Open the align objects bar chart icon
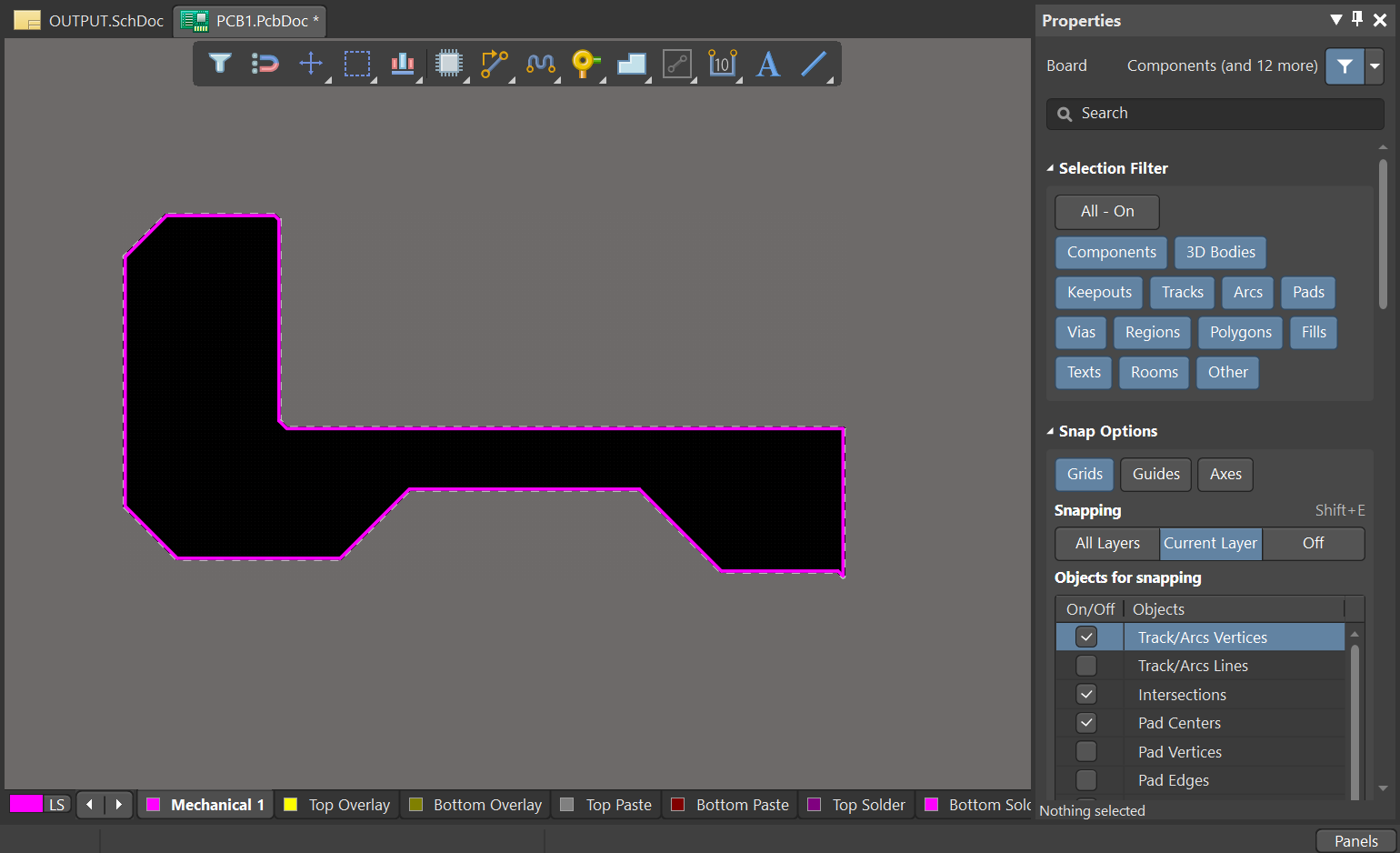 click(x=403, y=64)
